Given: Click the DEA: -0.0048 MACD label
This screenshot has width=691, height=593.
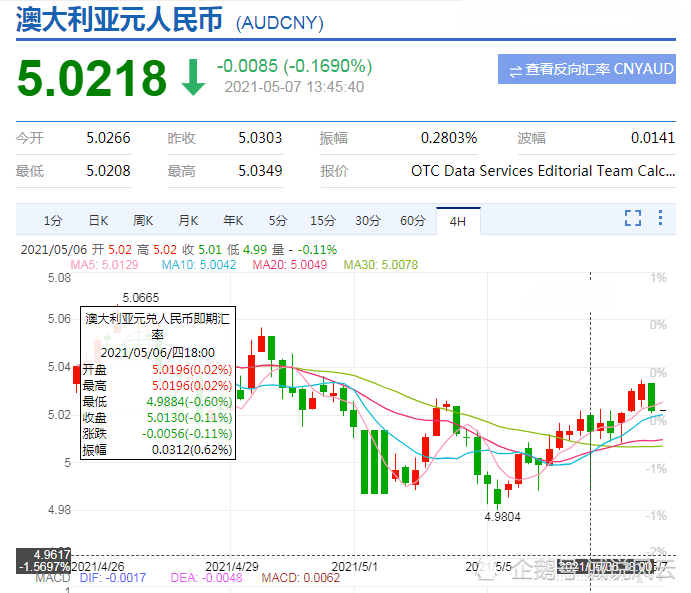Looking at the screenshot, I should click(206, 578).
